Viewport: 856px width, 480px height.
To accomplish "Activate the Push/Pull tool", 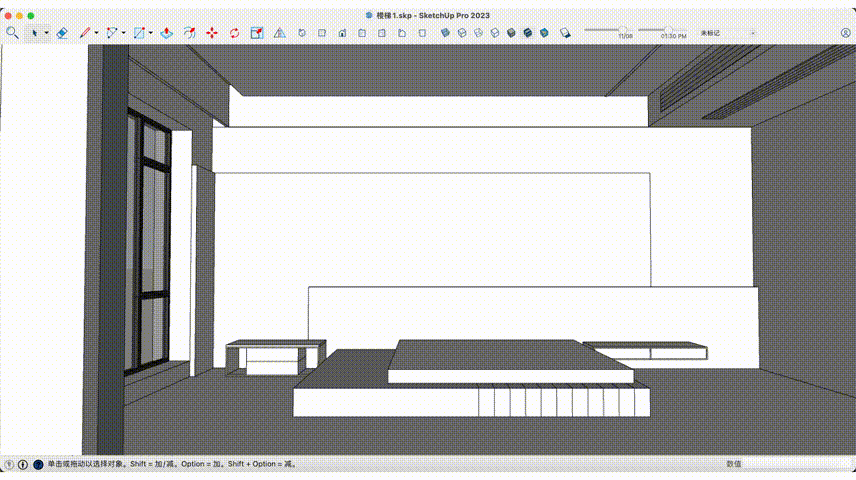I will 167,33.
